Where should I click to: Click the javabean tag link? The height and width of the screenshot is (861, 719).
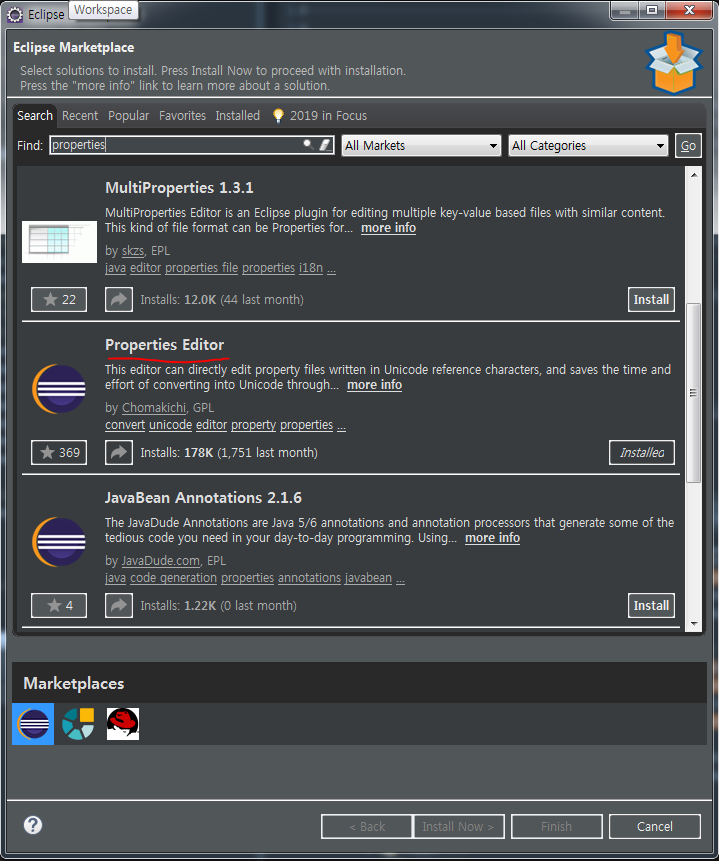click(369, 578)
